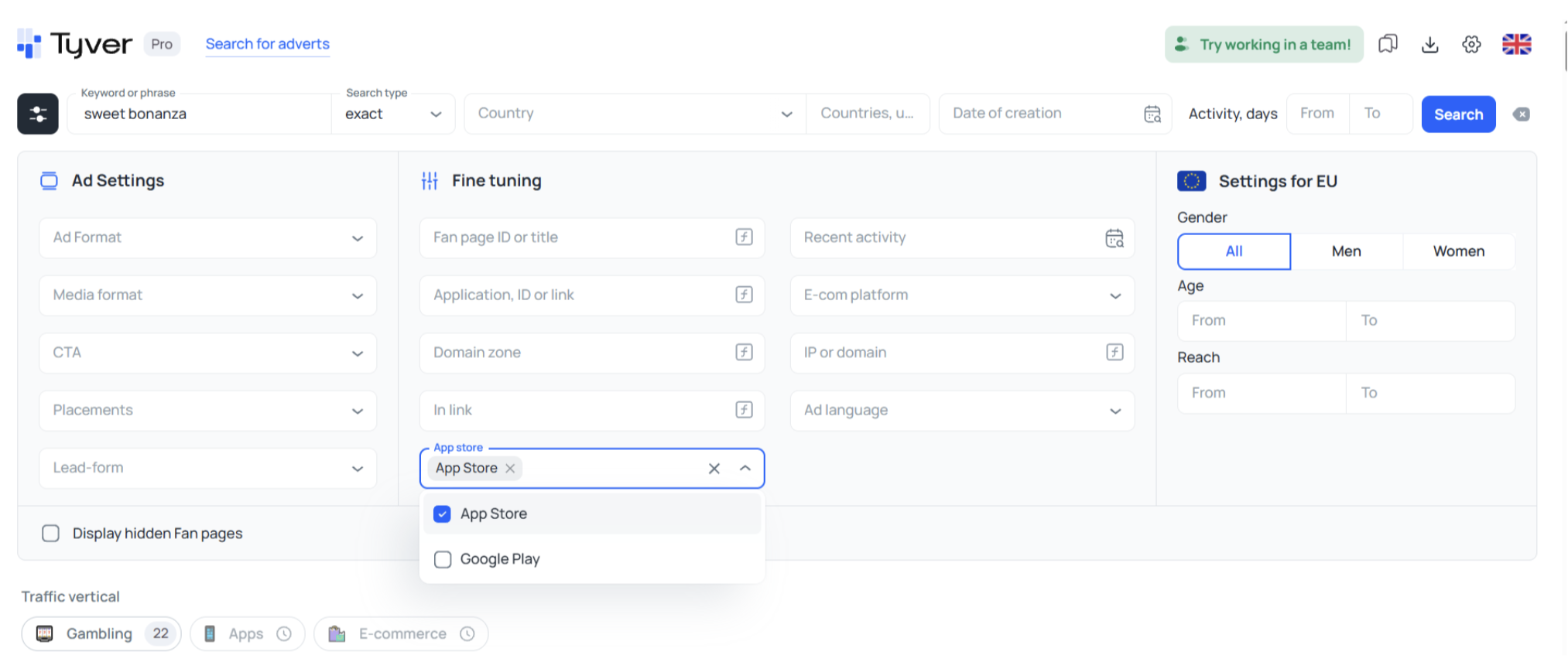Click function icon in IP or domain field
This screenshot has width=1568, height=662.
[1114, 353]
